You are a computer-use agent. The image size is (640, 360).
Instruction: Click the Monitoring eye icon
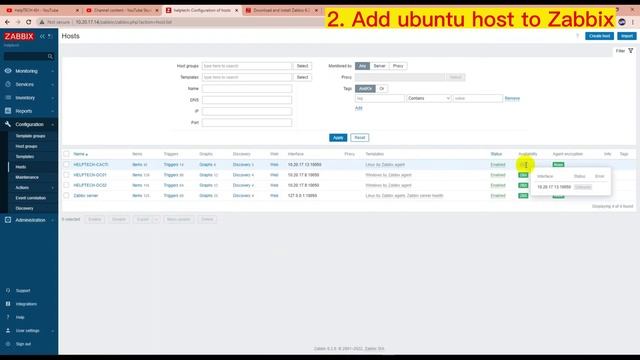8,71
